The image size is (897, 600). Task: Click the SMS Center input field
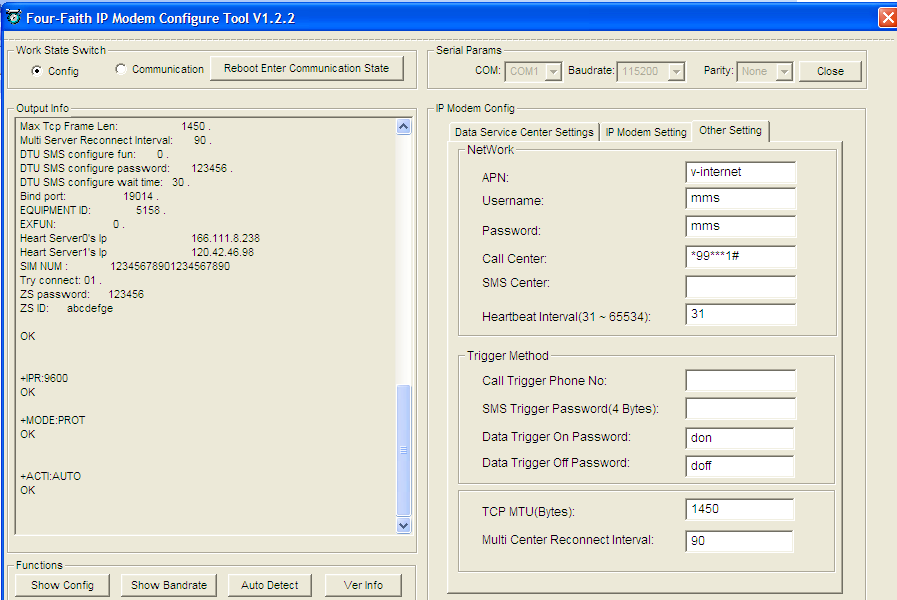point(740,287)
